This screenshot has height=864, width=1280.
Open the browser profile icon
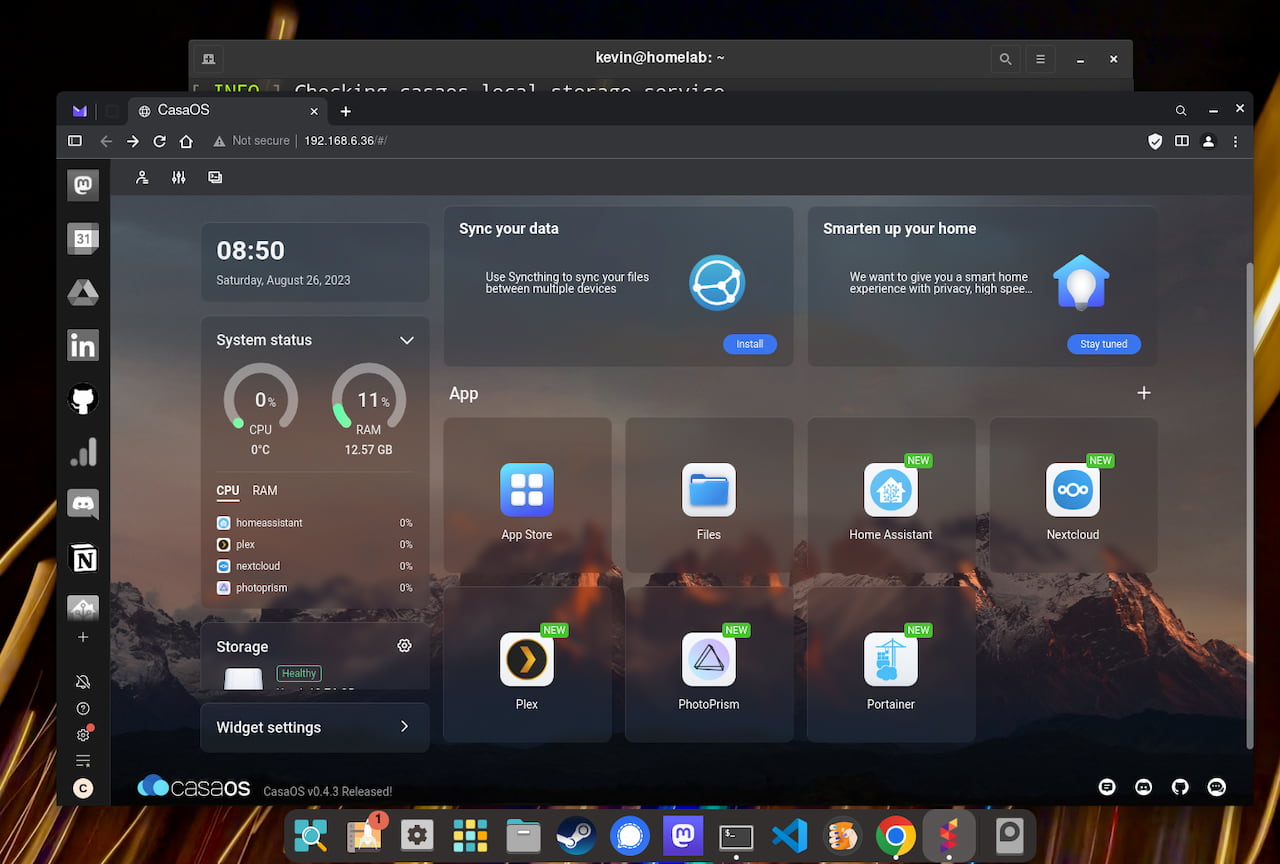click(x=1209, y=141)
